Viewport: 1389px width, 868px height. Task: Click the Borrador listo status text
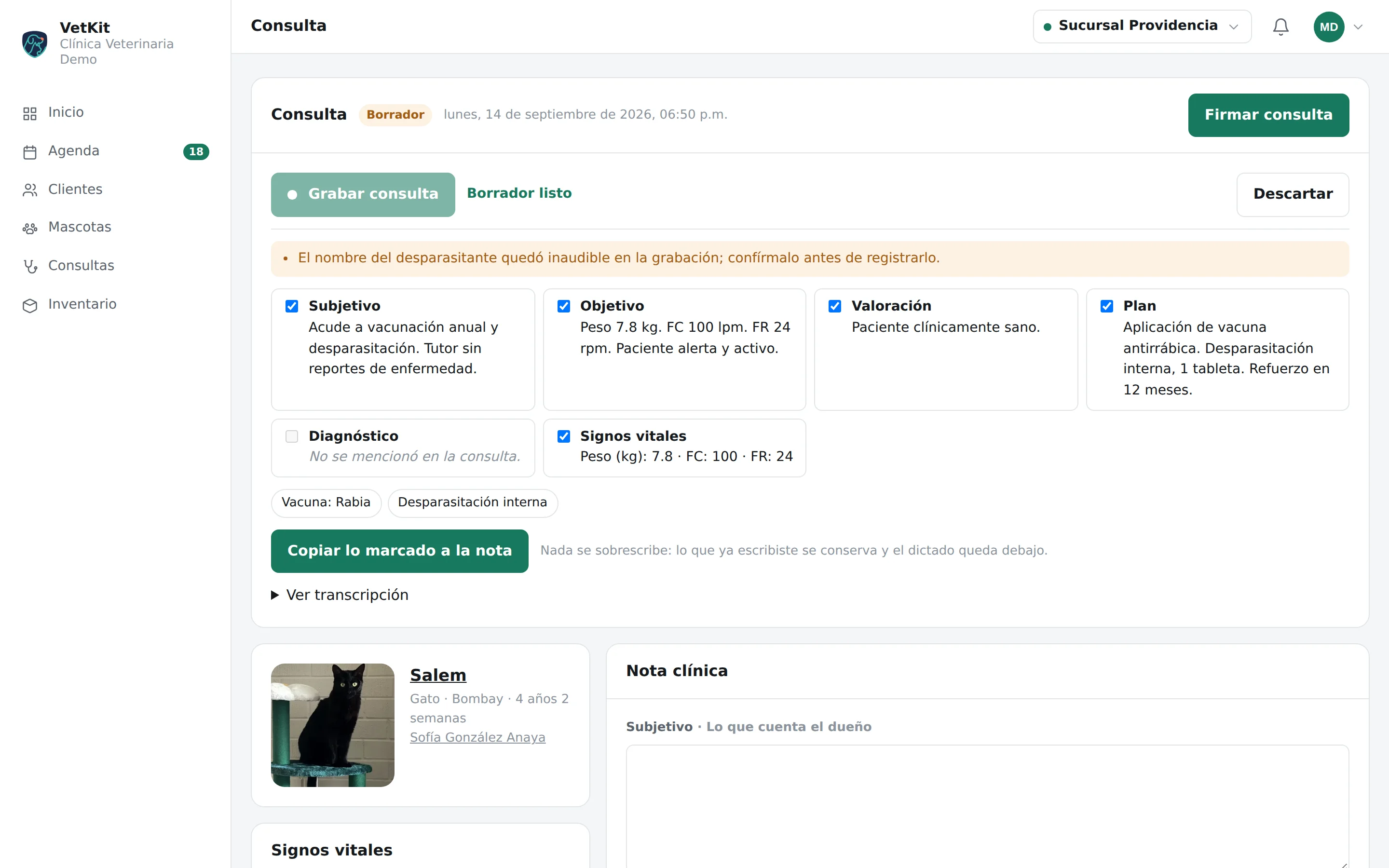point(519,193)
